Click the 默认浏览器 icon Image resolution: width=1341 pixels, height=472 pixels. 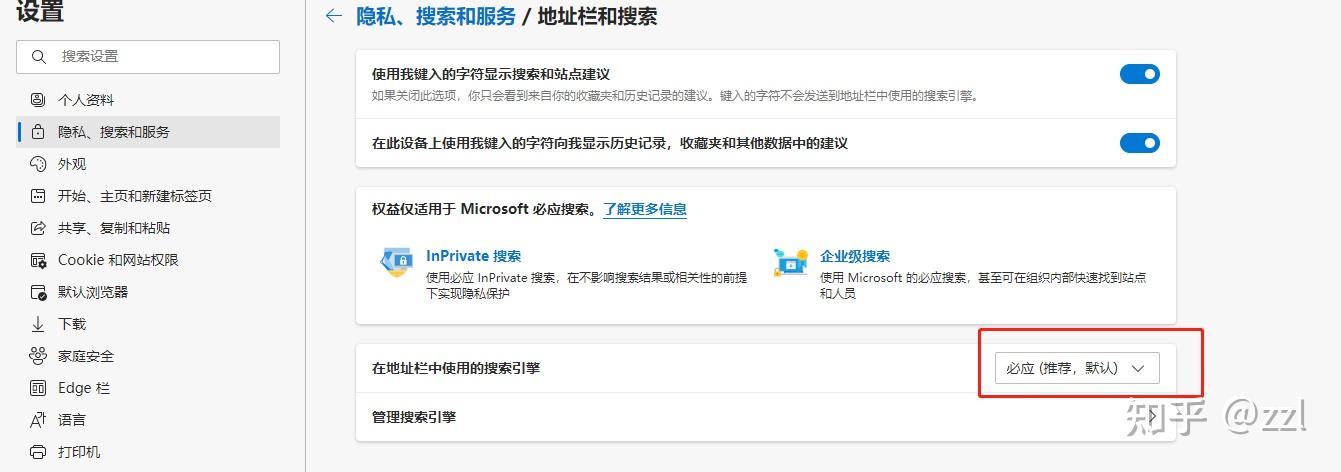(38, 292)
